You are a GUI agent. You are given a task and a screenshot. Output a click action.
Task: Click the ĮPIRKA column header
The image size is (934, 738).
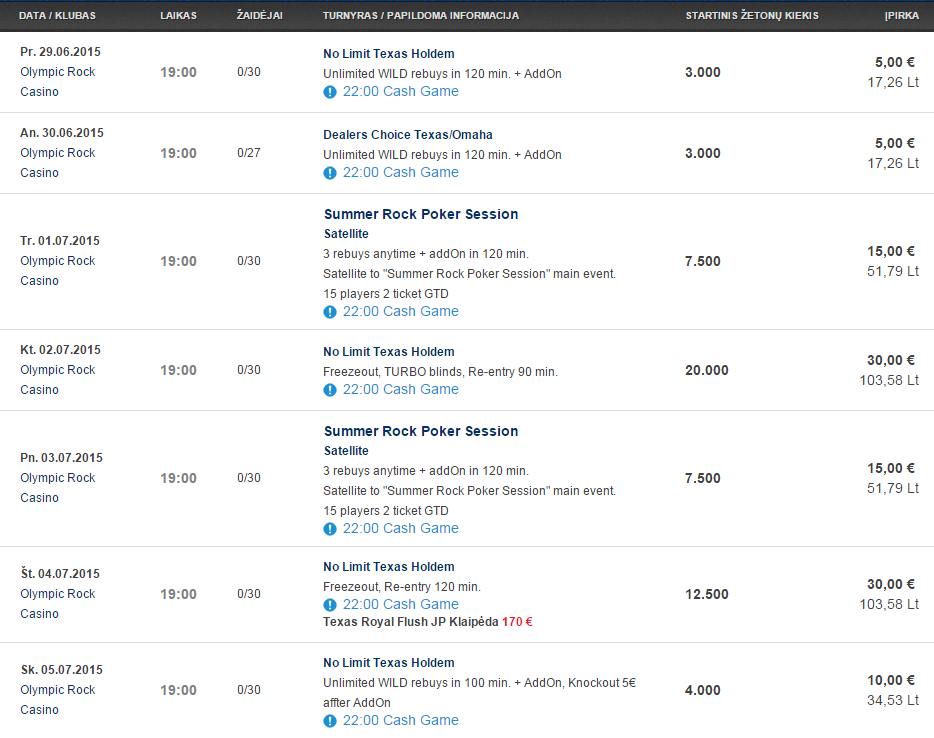(x=902, y=15)
